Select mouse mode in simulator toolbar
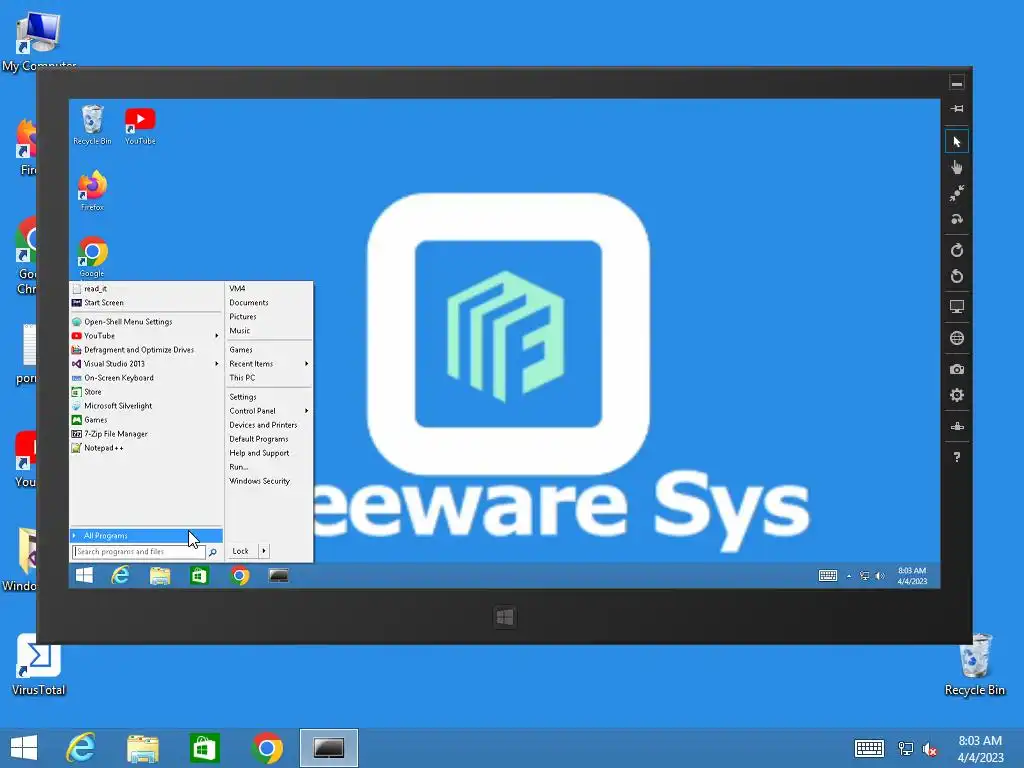The width and height of the screenshot is (1024, 768). click(x=957, y=142)
